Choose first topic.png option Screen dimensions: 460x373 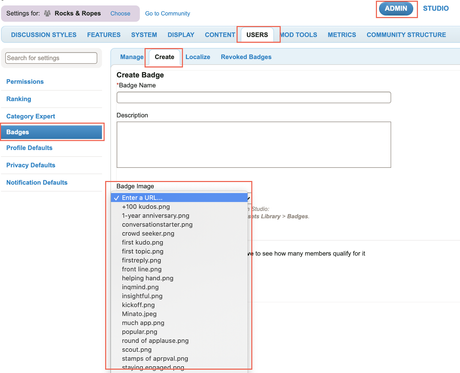179,251
